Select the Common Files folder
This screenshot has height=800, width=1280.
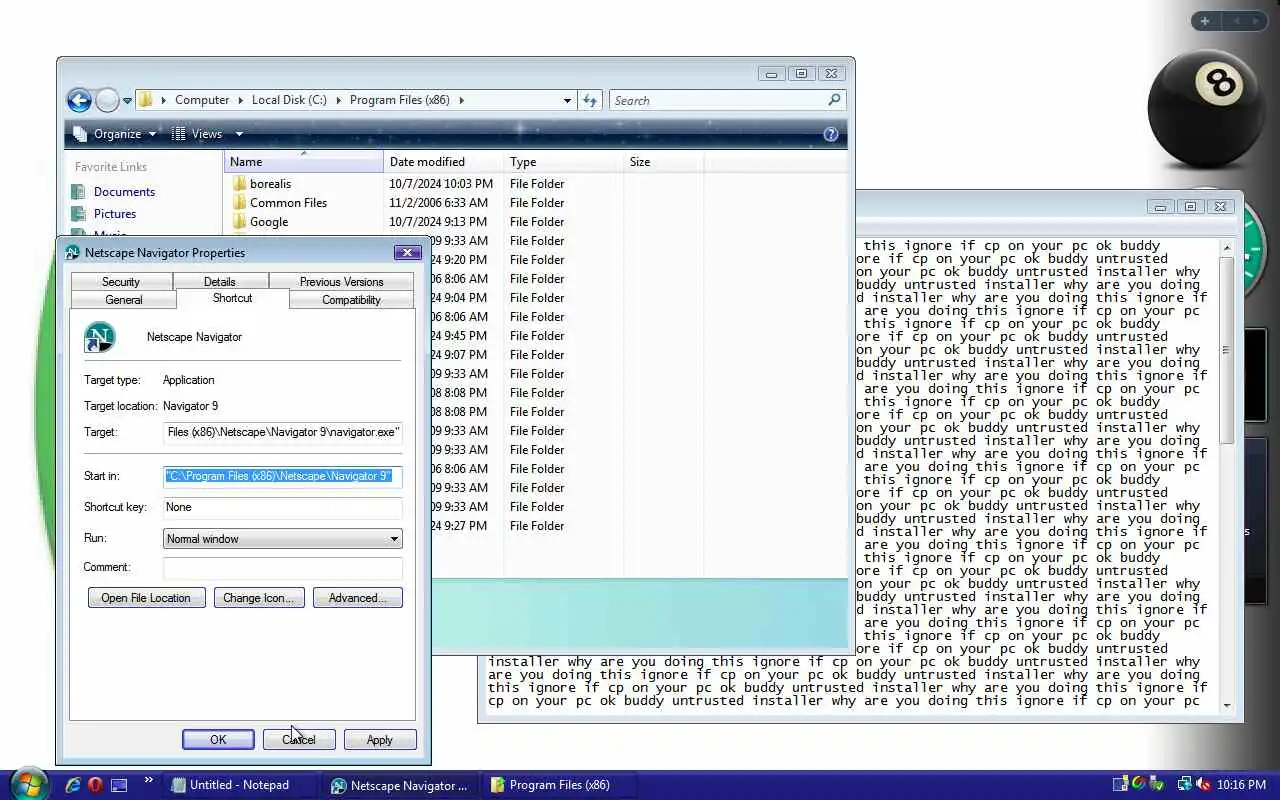click(x=288, y=203)
